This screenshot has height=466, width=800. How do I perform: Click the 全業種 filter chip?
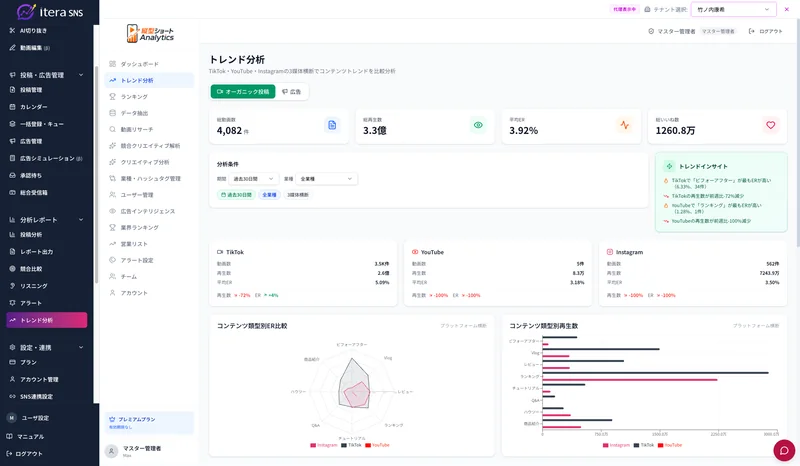(269, 194)
